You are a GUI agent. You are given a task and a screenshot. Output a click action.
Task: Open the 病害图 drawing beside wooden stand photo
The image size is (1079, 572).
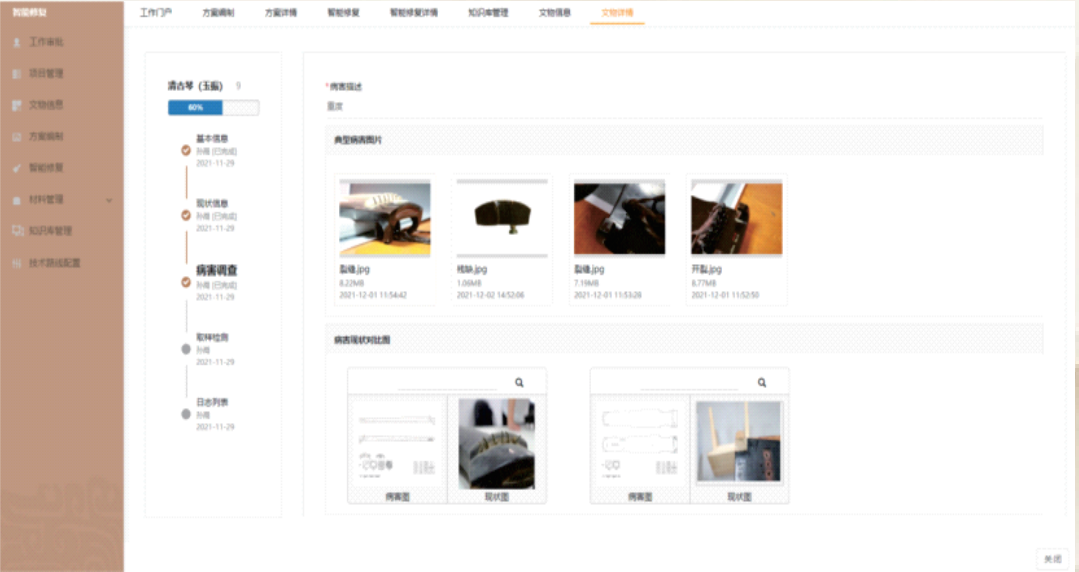pos(640,444)
